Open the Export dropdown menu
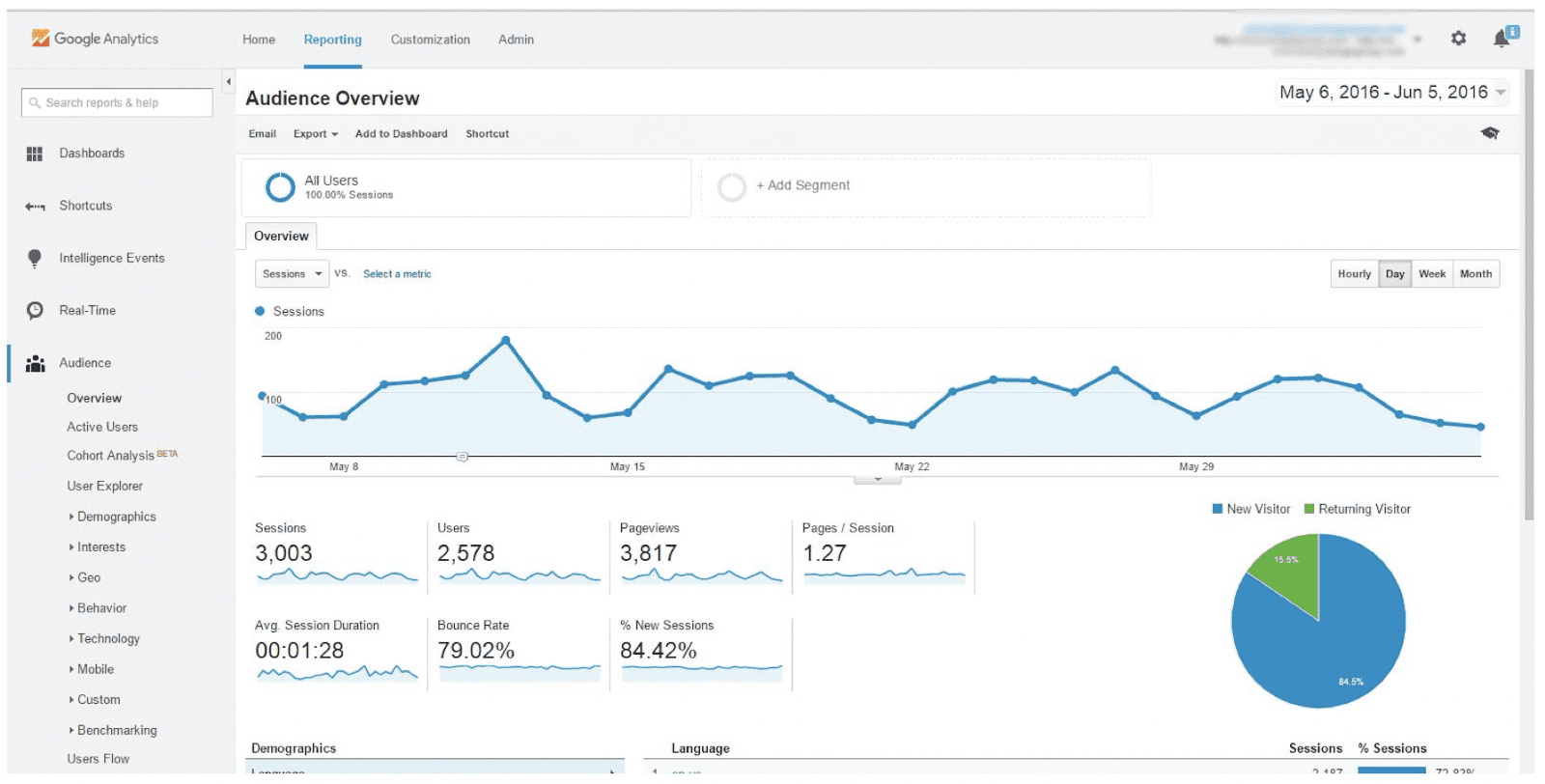Viewport: 1545px width, 784px height. 316,134
